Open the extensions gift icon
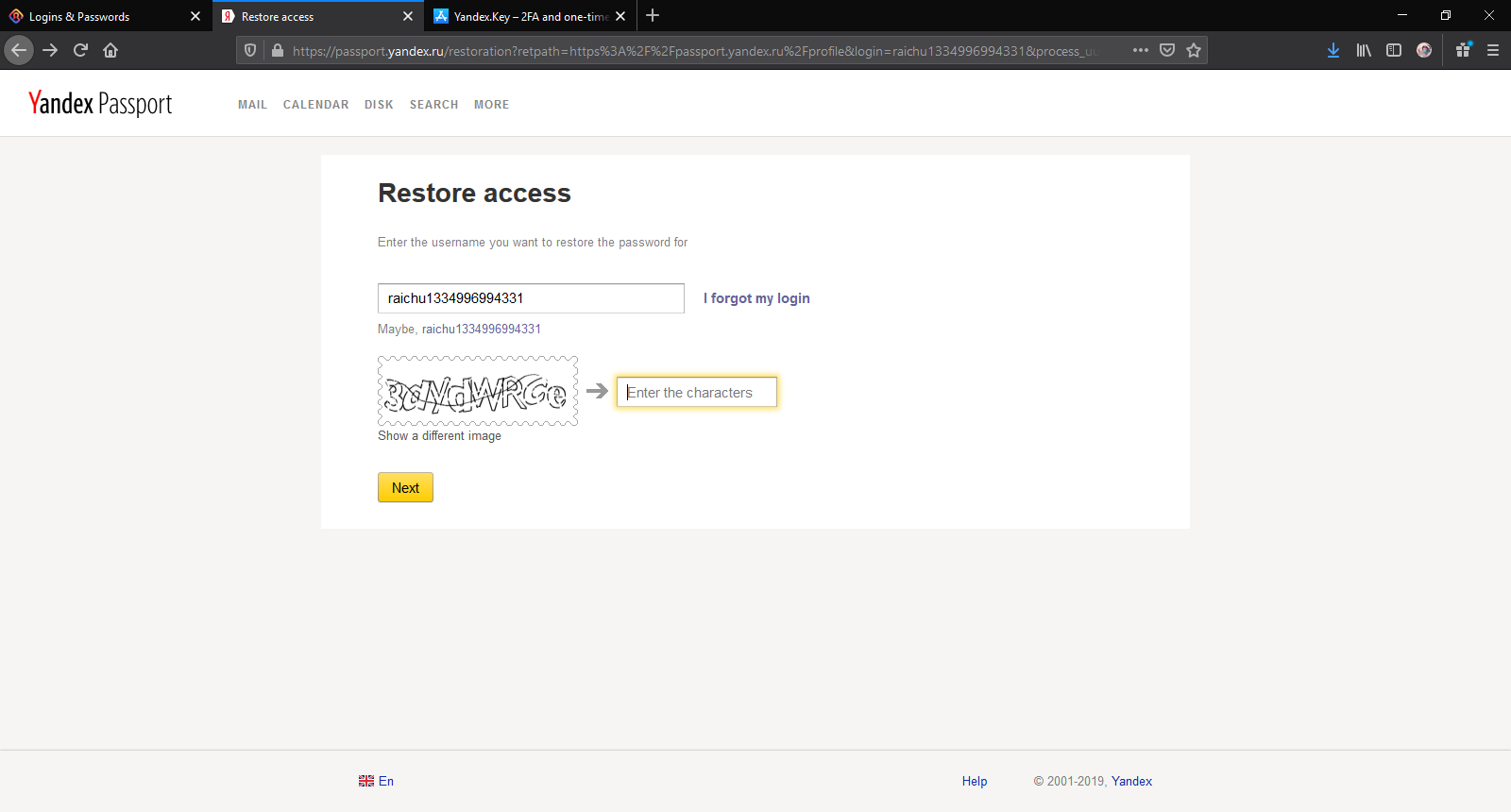Screen dimensions: 1511x812 tap(1463, 50)
